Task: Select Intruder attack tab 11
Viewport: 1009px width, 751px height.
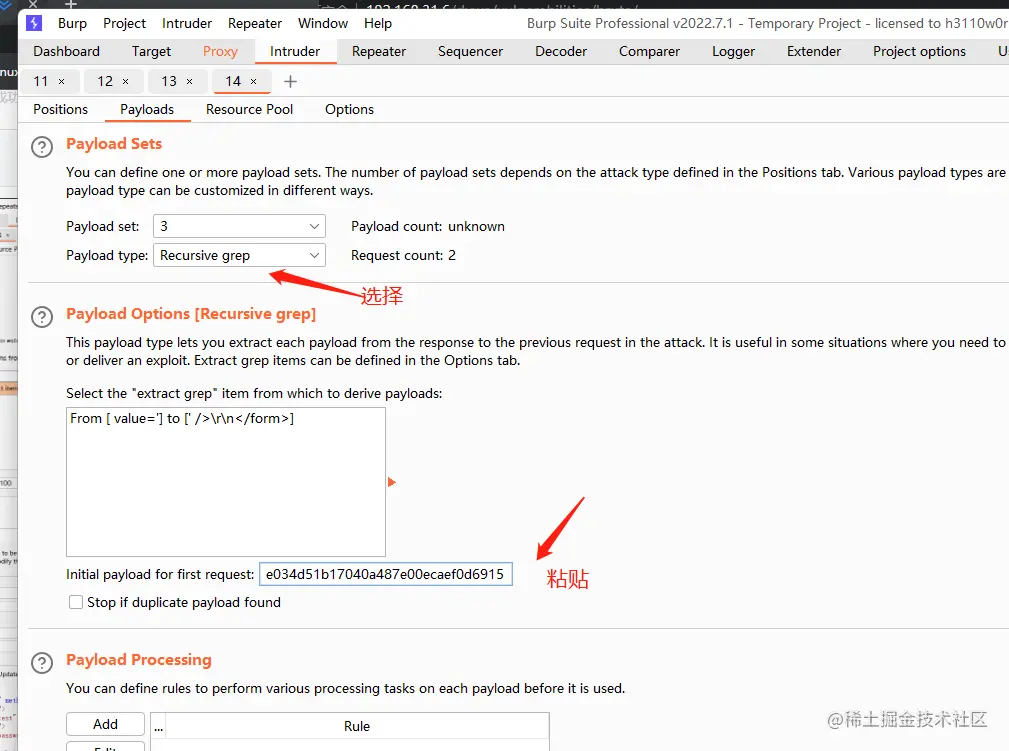Action: (x=41, y=82)
